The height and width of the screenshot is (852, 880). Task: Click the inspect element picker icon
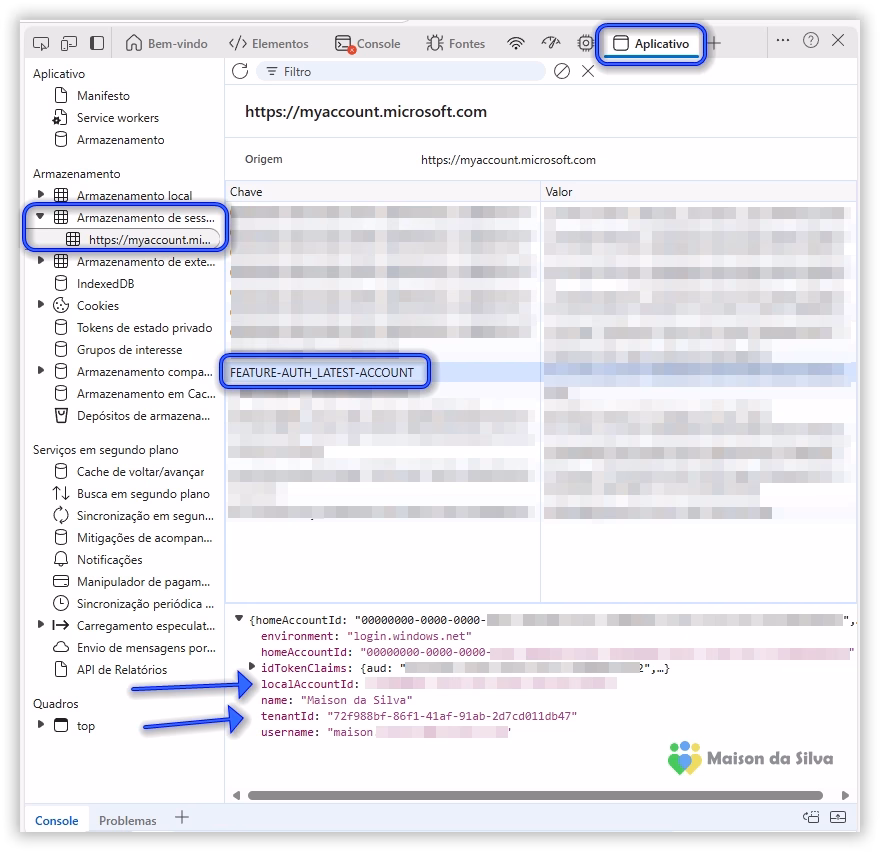pyautogui.click(x=41, y=43)
